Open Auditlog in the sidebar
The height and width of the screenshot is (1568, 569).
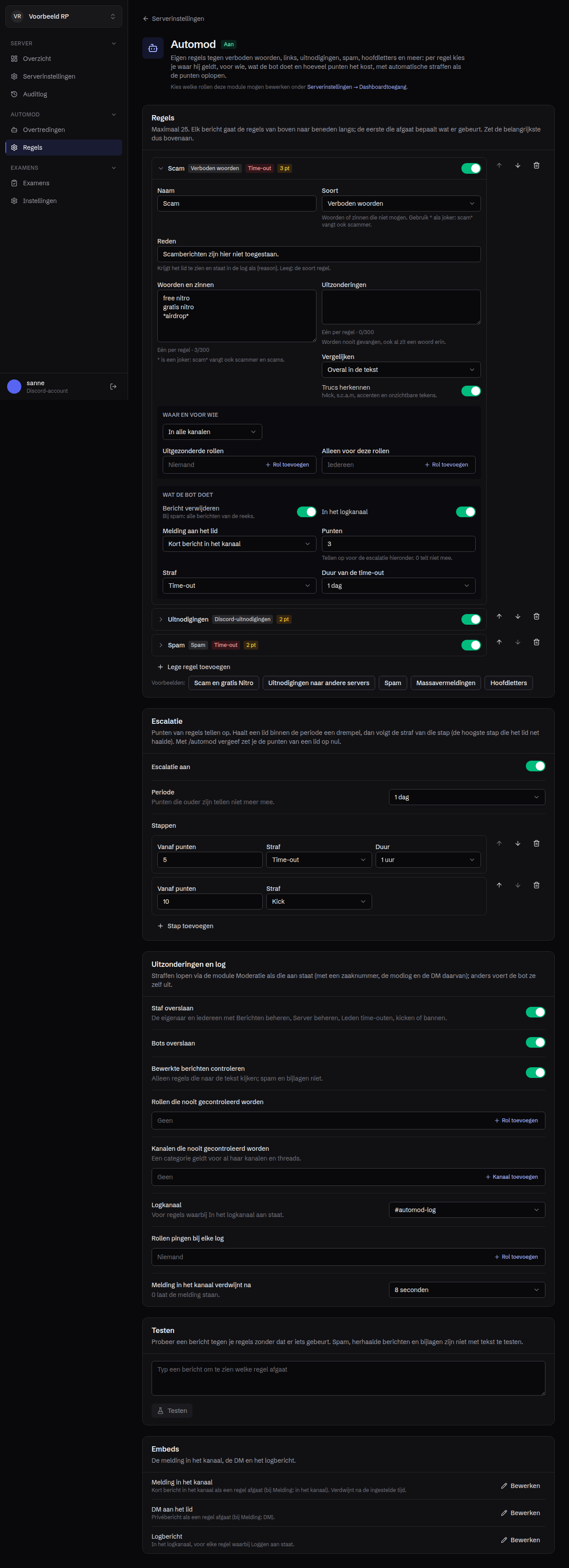tap(64, 94)
